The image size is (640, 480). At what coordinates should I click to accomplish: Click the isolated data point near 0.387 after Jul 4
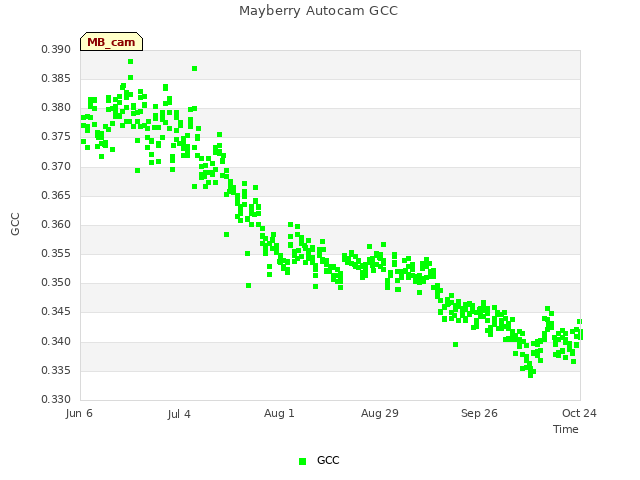point(195,69)
